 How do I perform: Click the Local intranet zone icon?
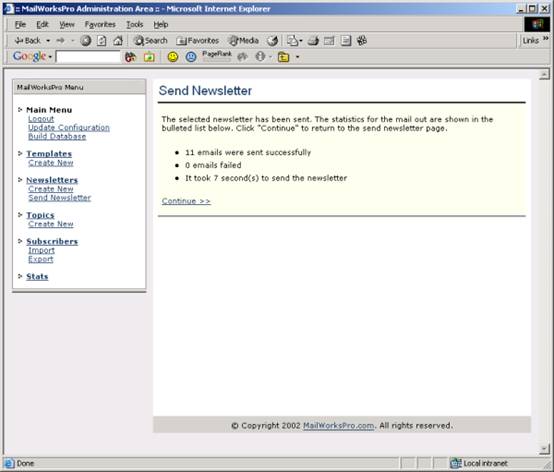point(456,463)
